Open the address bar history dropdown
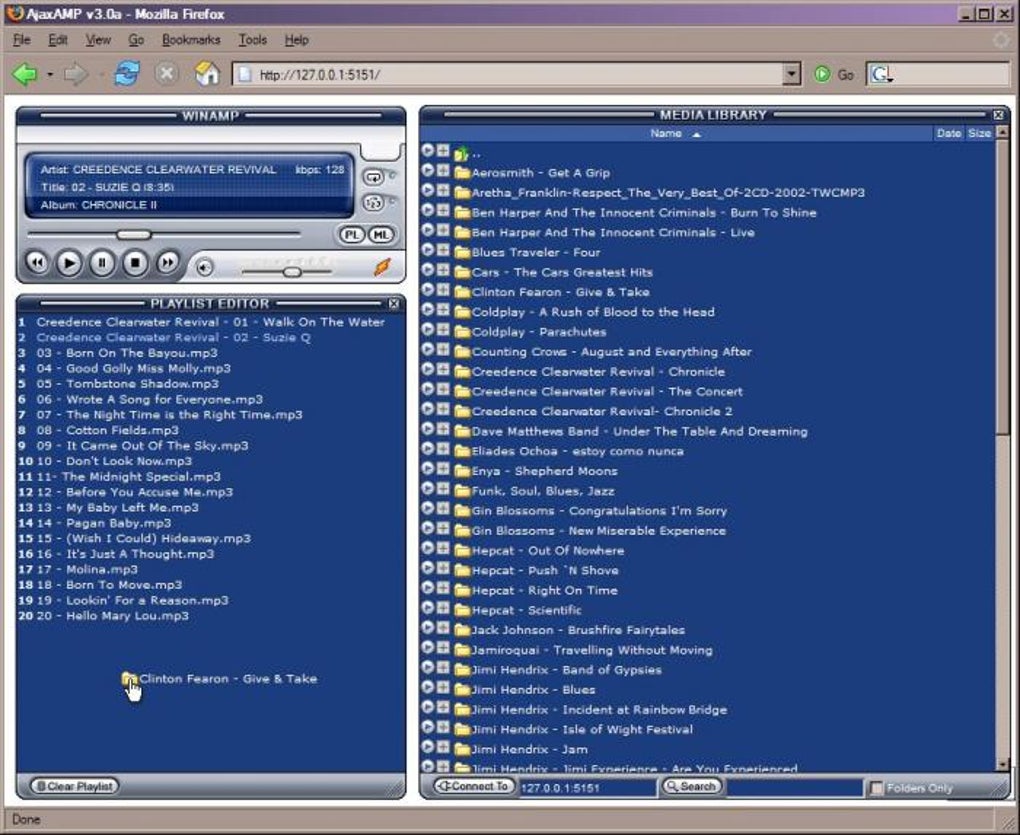This screenshot has height=835, width=1020. point(791,74)
